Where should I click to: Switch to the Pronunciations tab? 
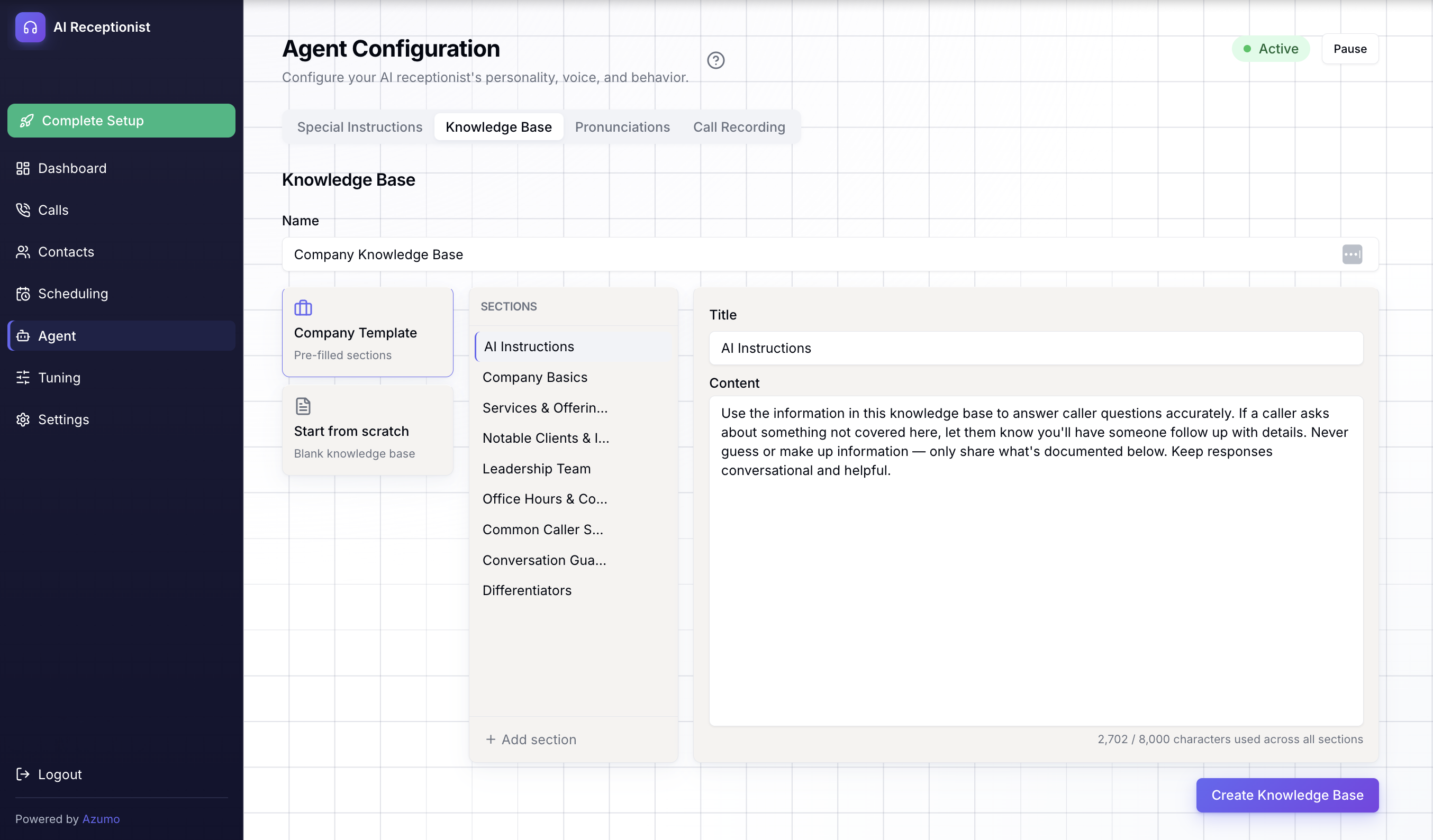click(622, 127)
